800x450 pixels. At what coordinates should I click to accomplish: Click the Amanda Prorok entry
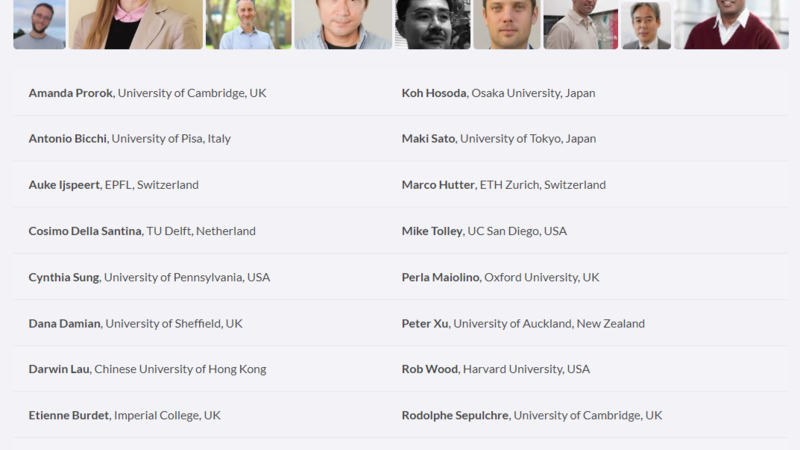point(147,93)
